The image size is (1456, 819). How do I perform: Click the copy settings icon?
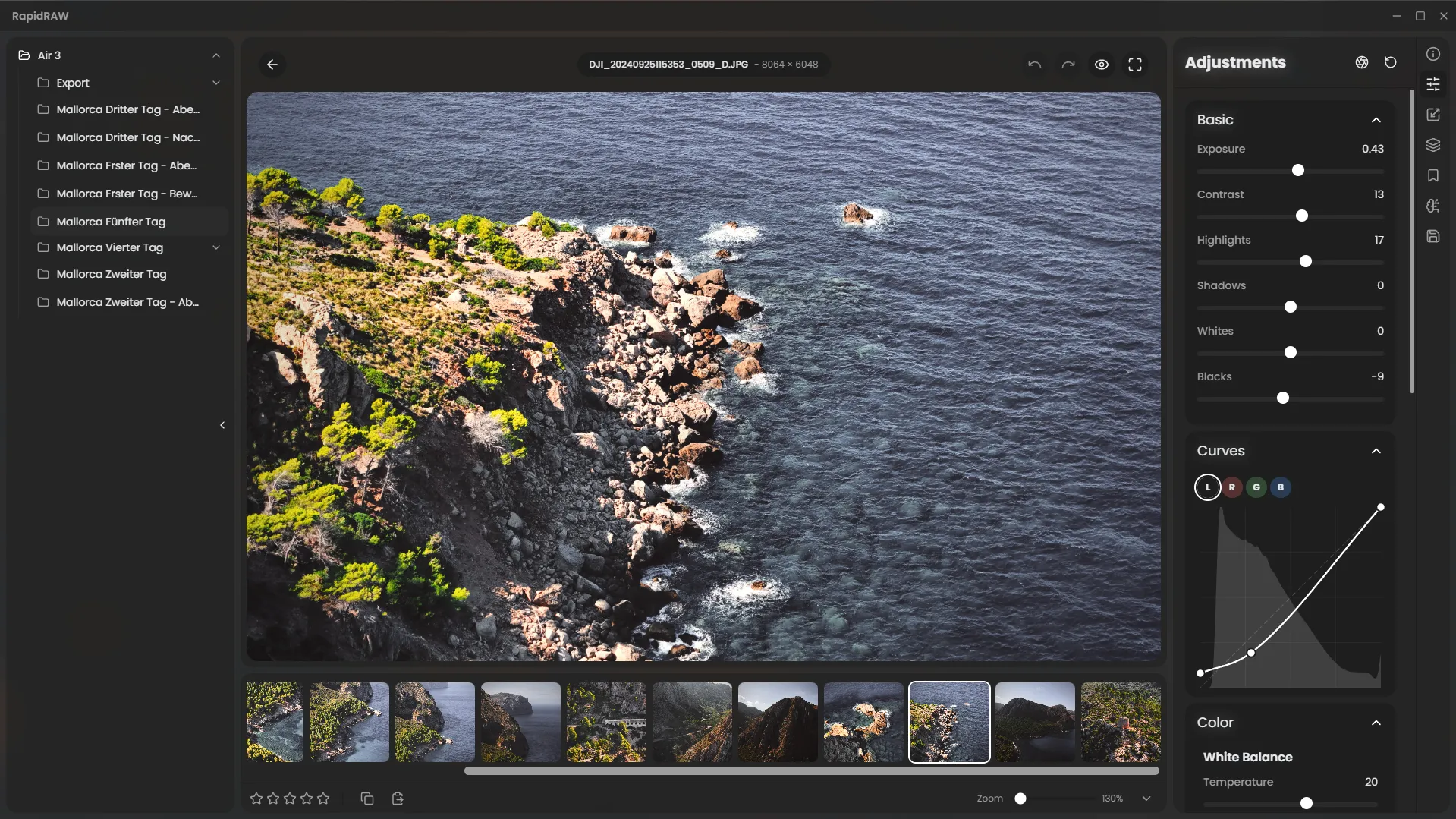pyautogui.click(x=367, y=799)
